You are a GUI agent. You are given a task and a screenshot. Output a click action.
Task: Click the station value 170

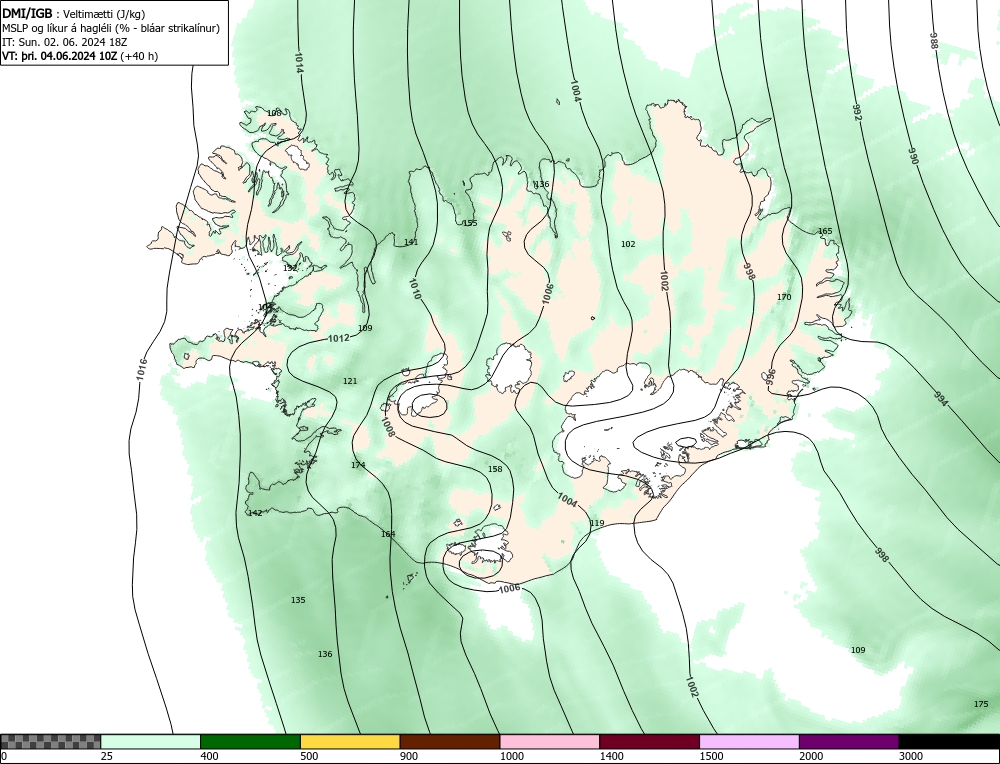pyautogui.click(x=784, y=297)
